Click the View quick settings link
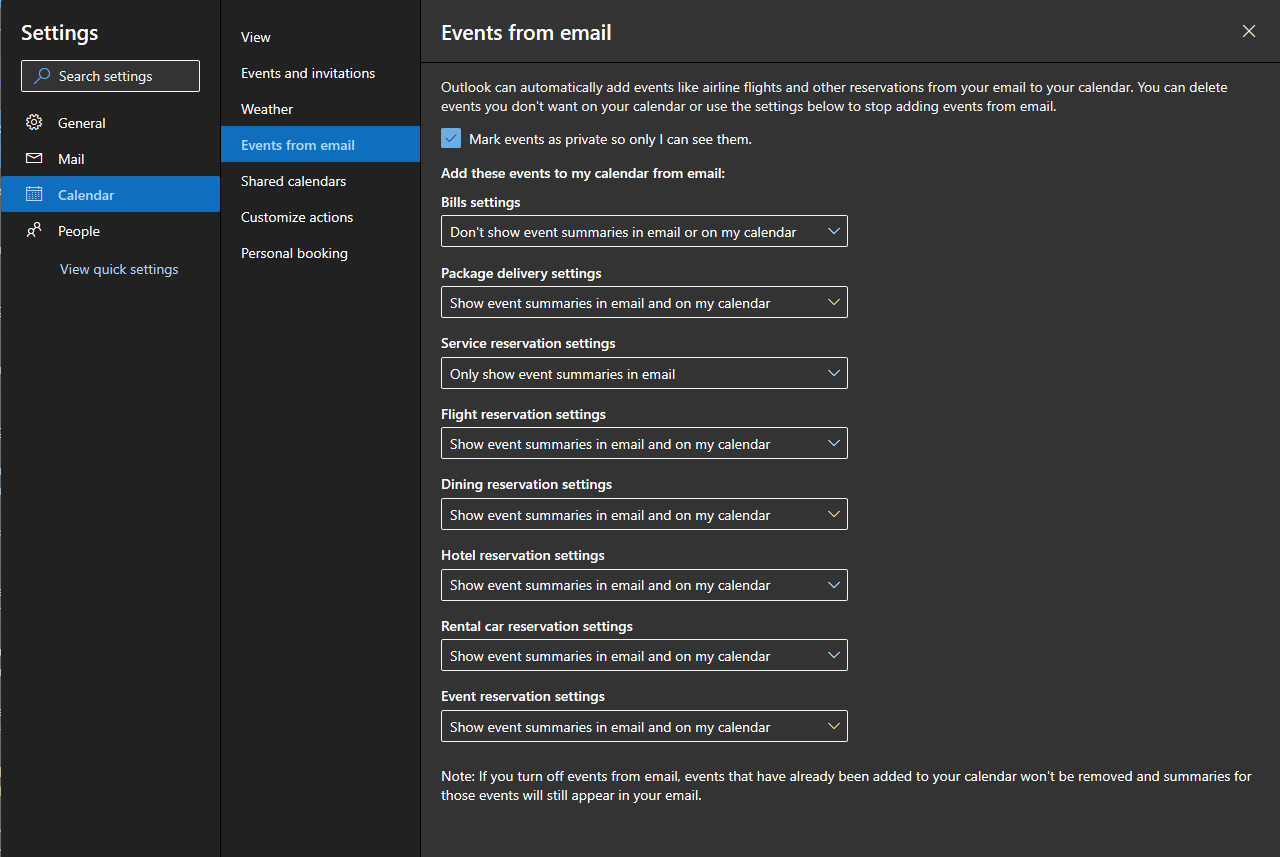Image resolution: width=1280 pixels, height=857 pixels. (x=118, y=269)
